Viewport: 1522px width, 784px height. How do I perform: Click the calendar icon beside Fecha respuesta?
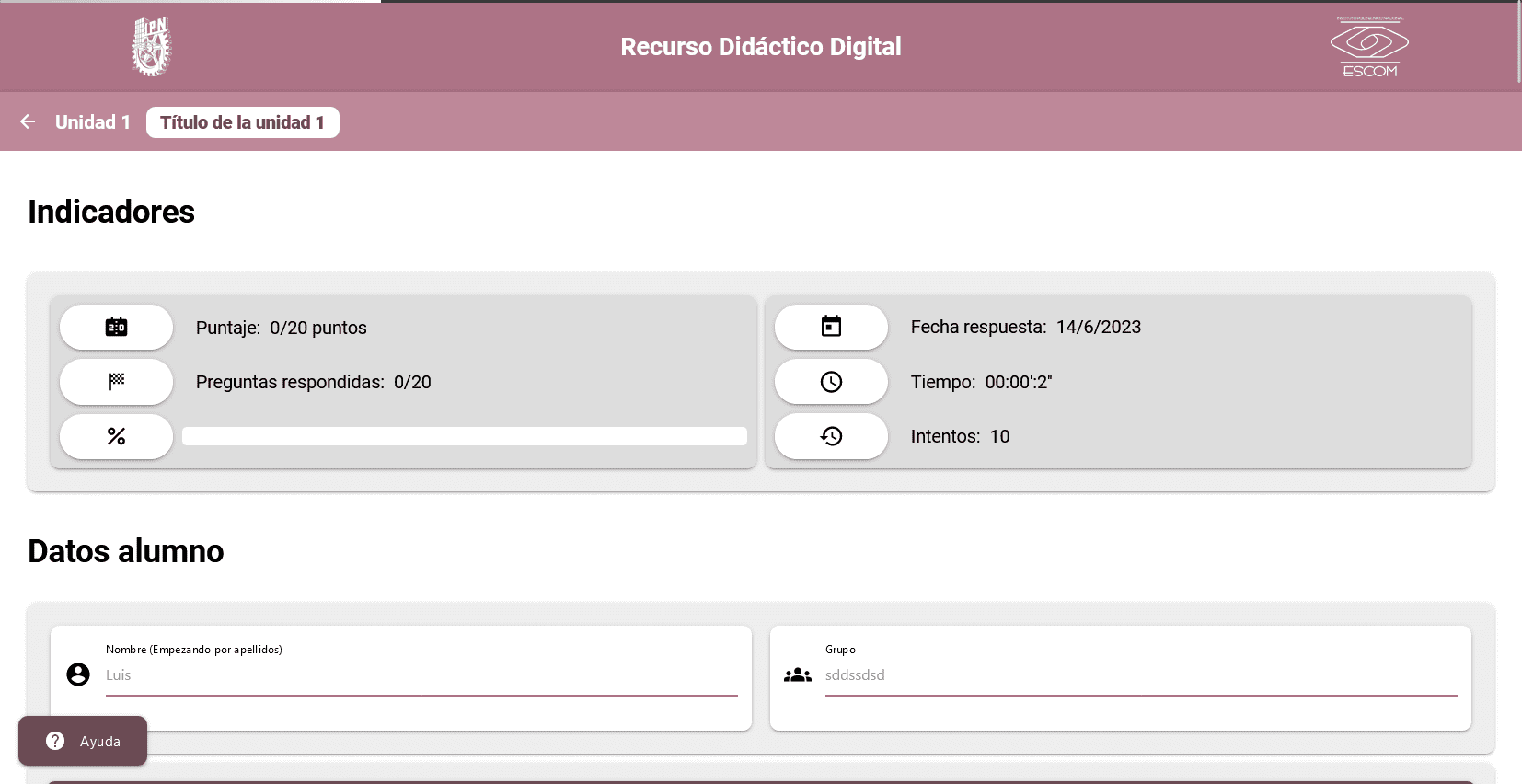831,327
